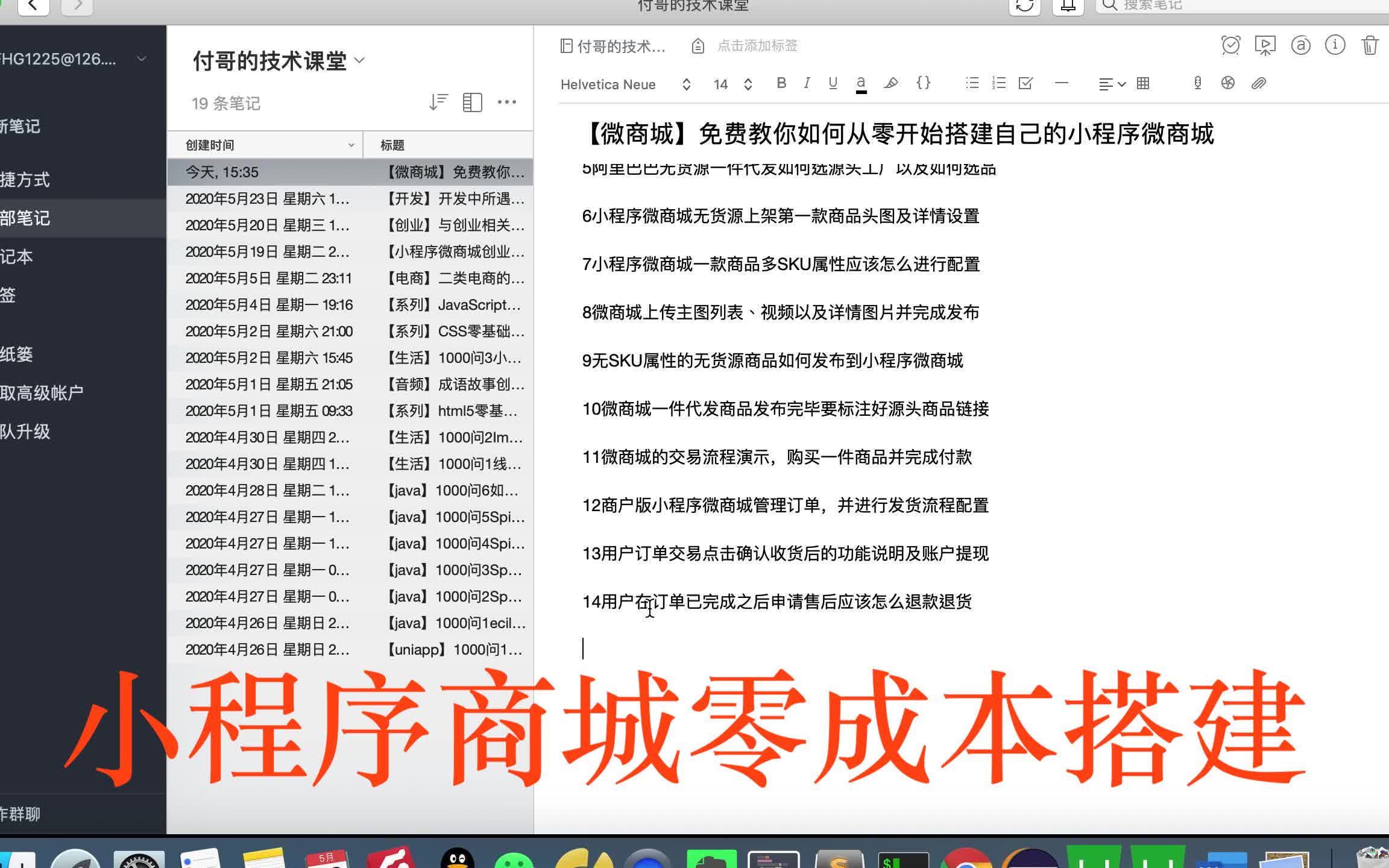The image size is (1389, 868).
Task: Click the numbered list icon
Action: point(999,83)
